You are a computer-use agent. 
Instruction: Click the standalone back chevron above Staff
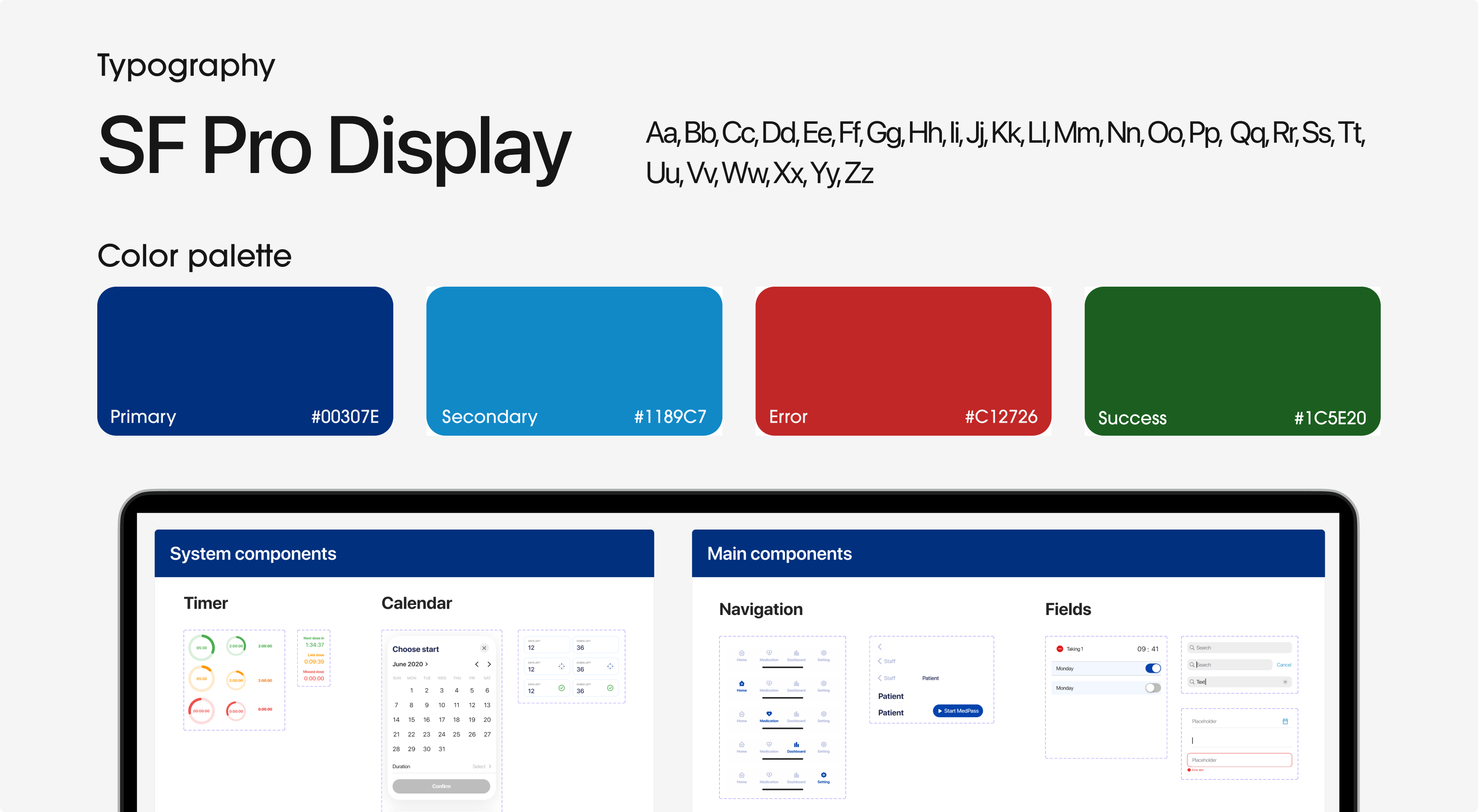tap(880, 646)
